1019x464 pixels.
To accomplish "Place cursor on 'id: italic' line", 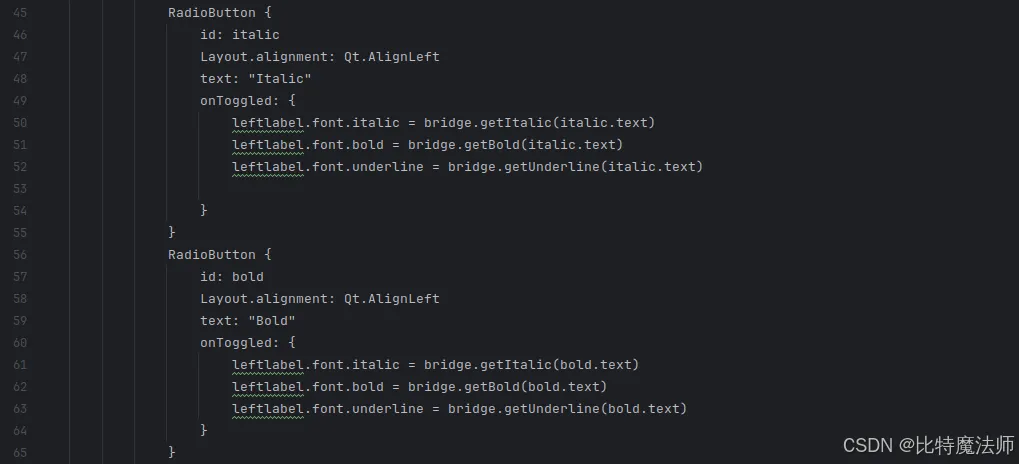I will click(240, 34).
